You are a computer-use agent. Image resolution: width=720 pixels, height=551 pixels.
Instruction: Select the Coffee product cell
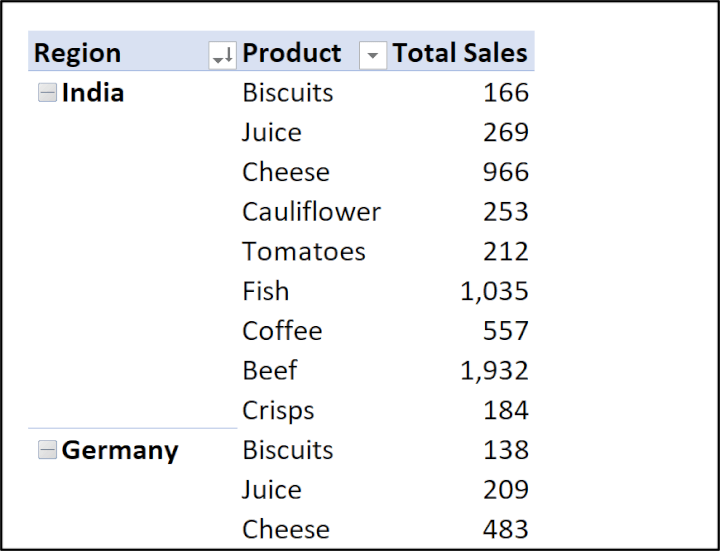point(282,331)
